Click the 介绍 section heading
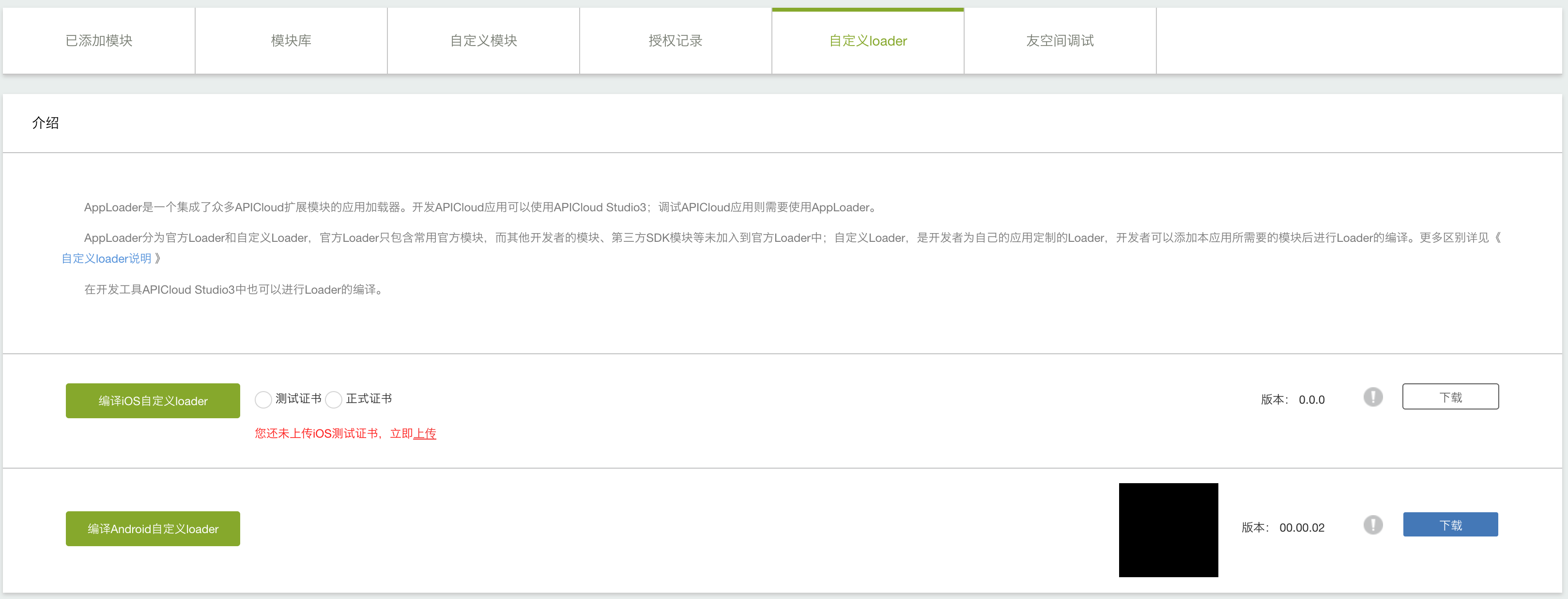Screen dimensions: 1568x599 pos(46,123)
